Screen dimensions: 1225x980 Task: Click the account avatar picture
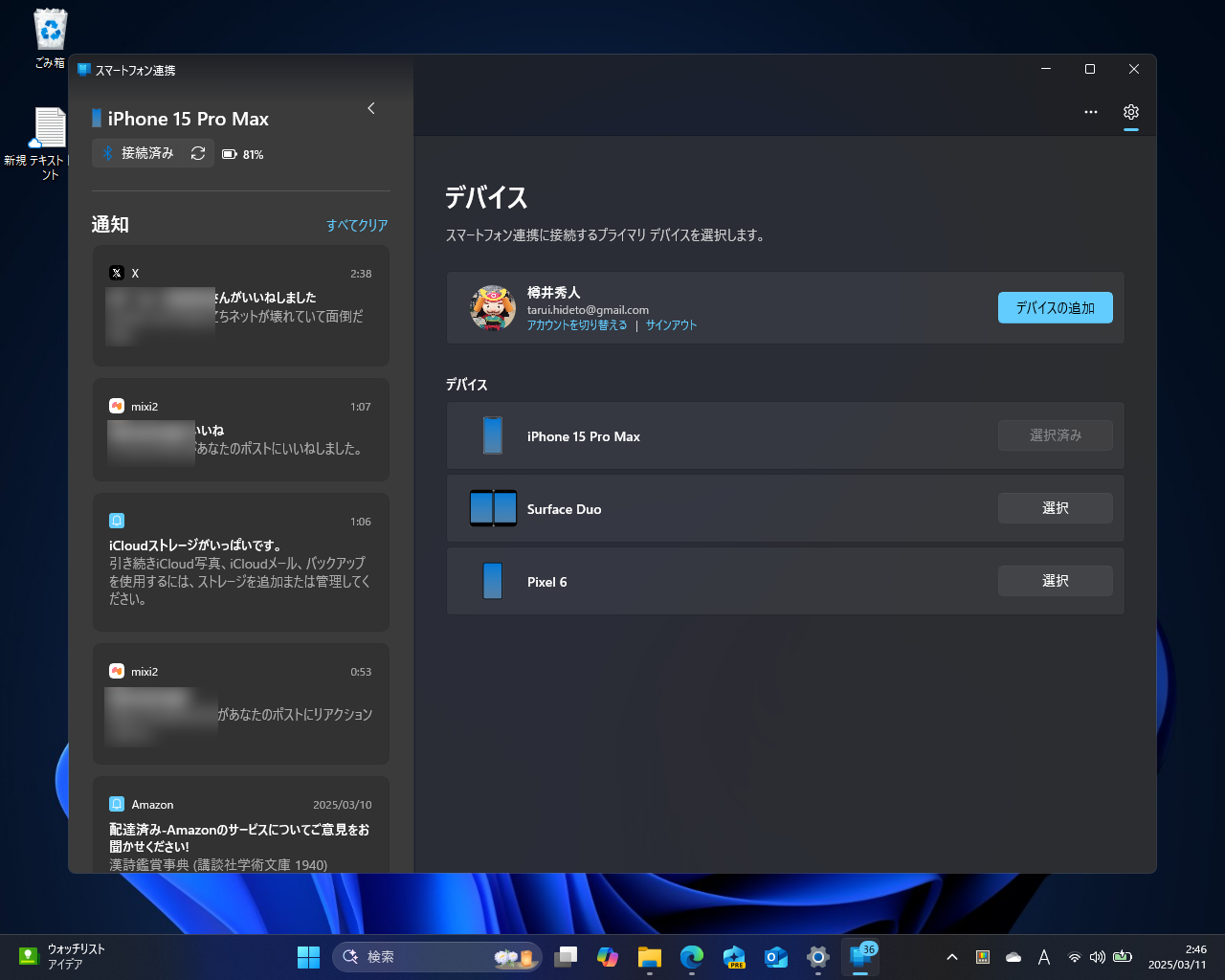[x=493, y=307]
